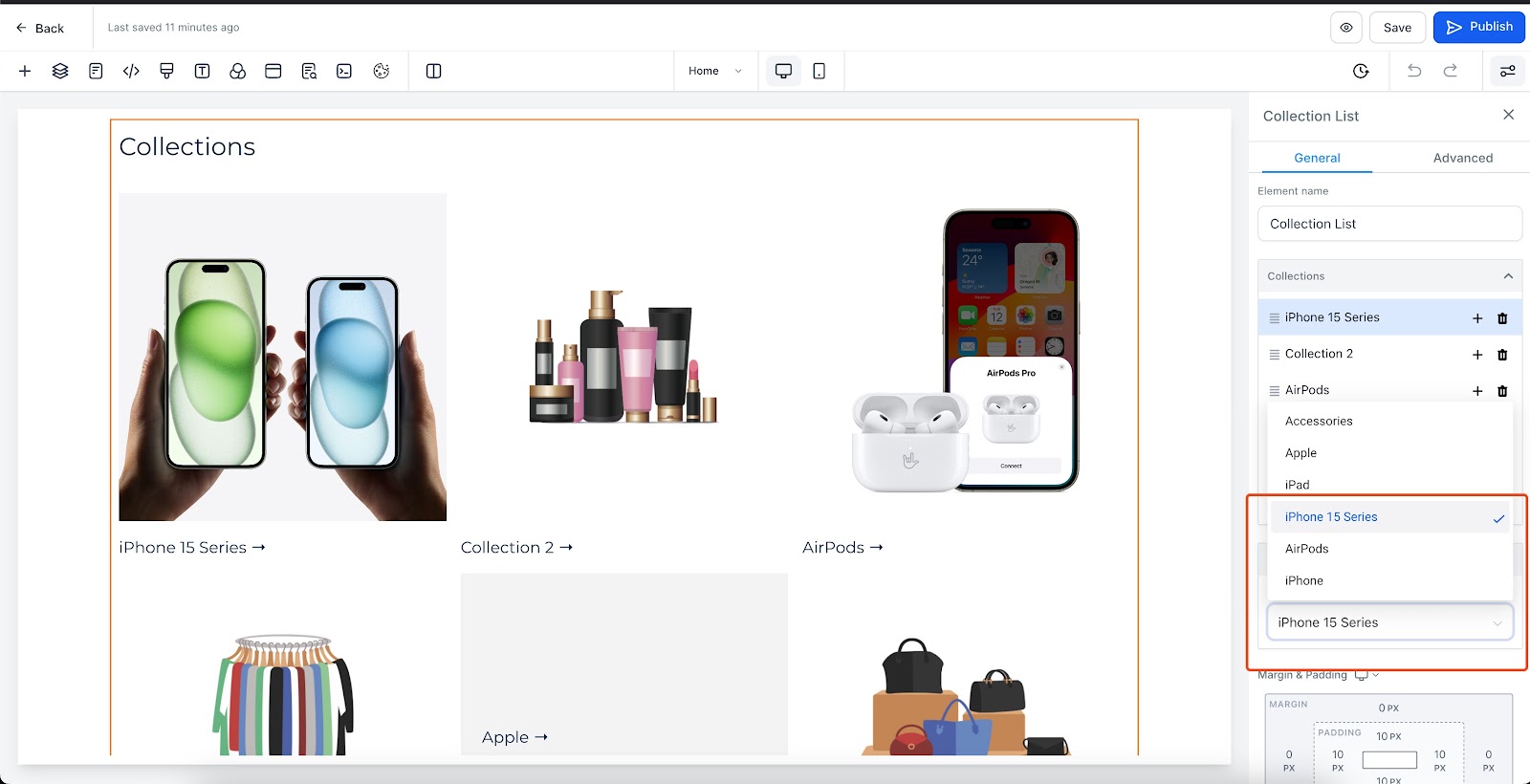Viewport: 1530px width, 784px height.
Task: Open the settings sliders icon
Action: click(x=1507, y=71)
